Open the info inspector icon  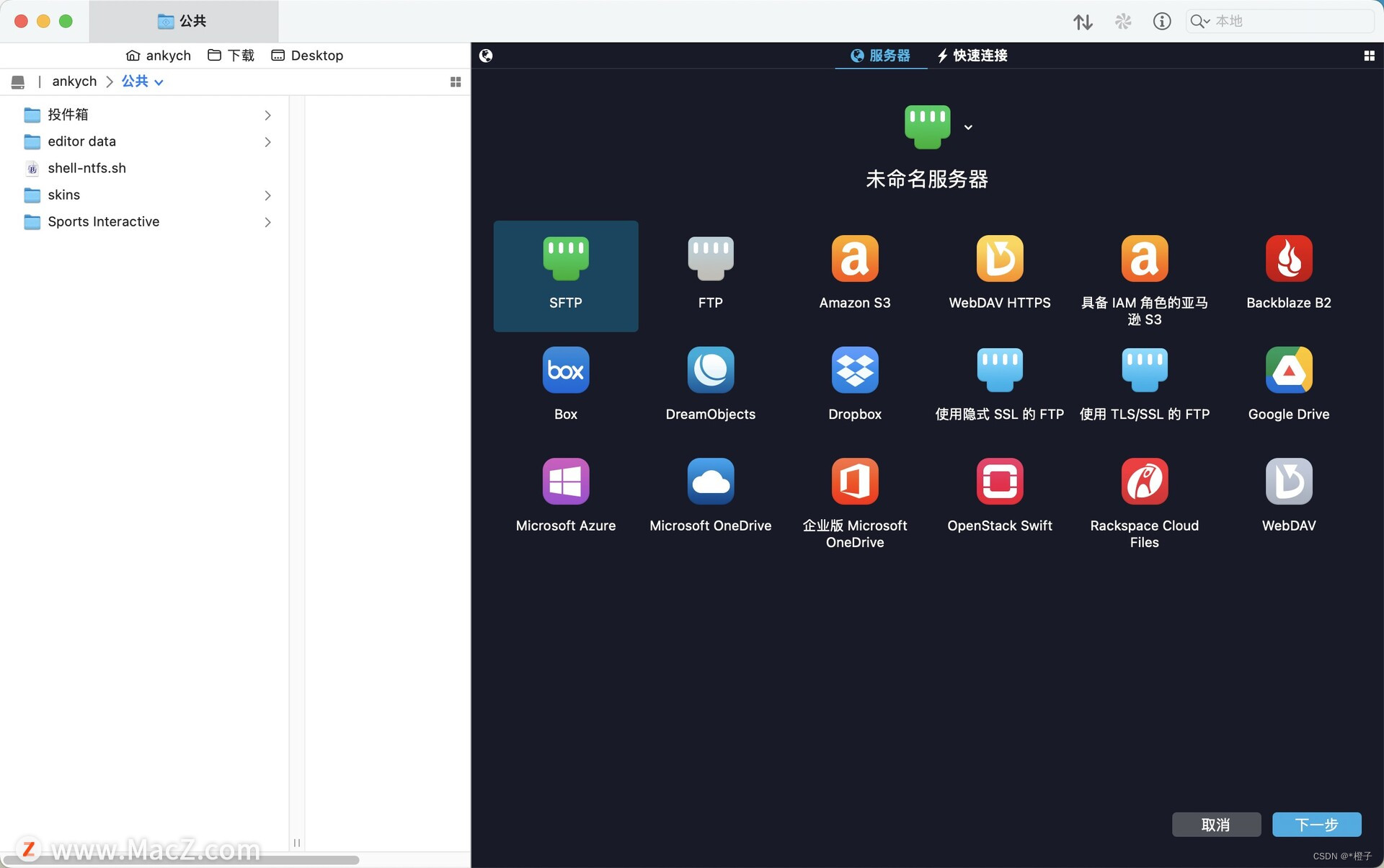[x=1162, y=22]
